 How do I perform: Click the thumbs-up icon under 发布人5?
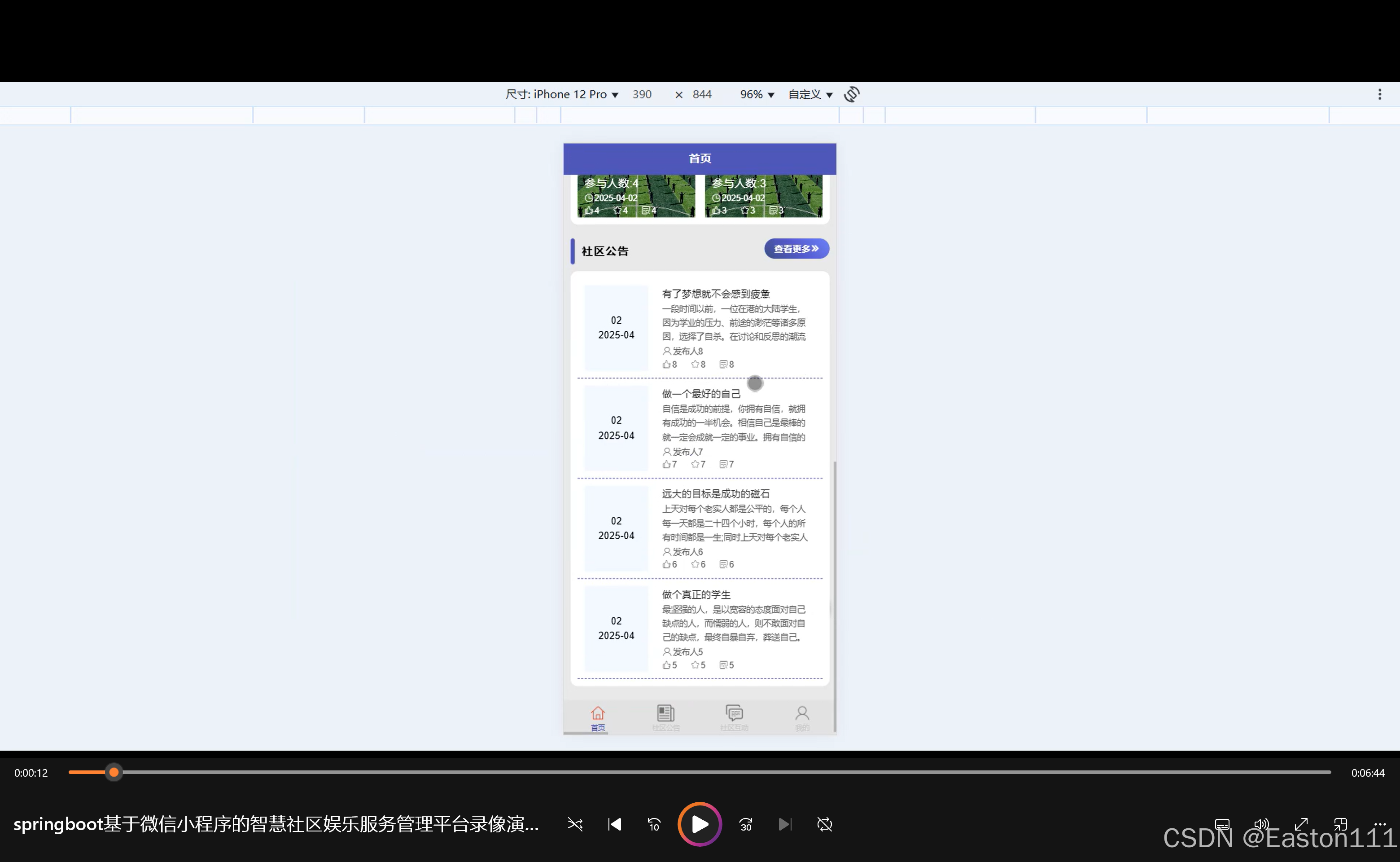click(x=666, y=665)
